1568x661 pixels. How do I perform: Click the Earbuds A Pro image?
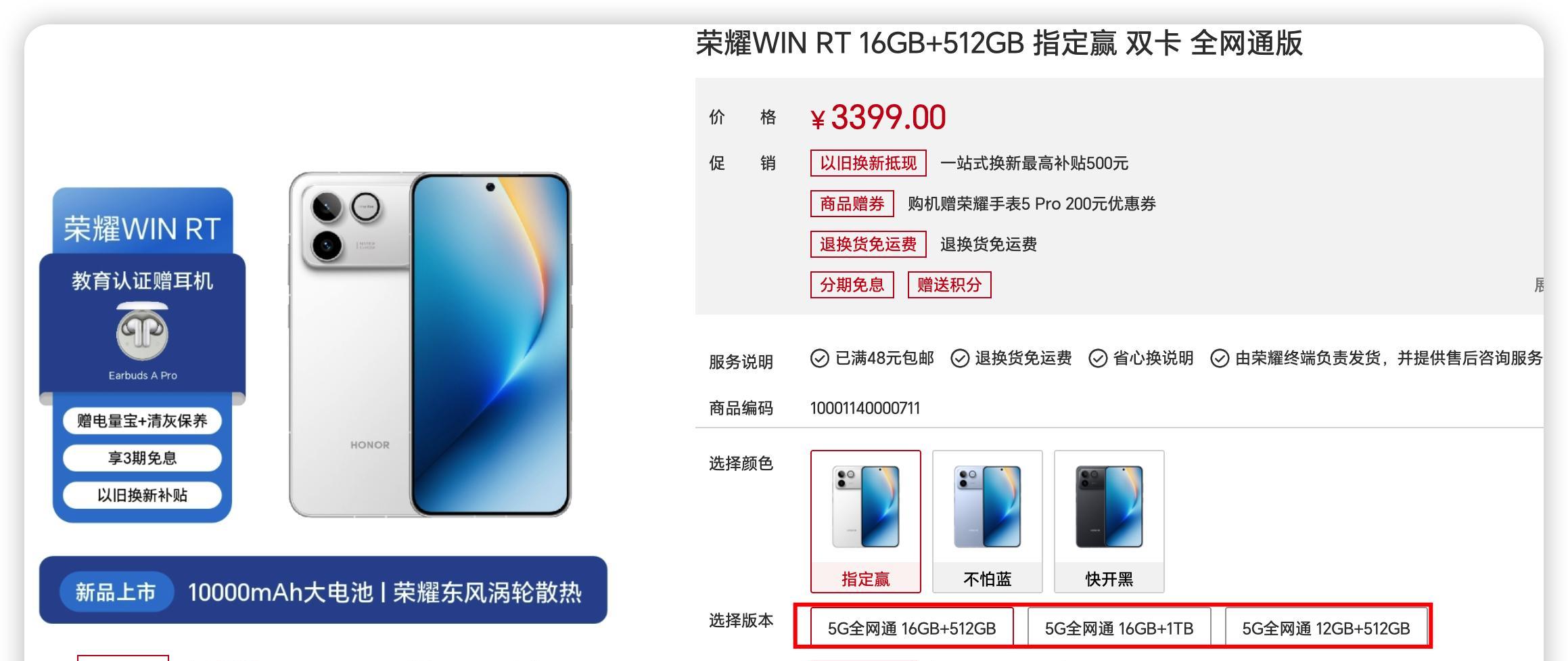142,332
